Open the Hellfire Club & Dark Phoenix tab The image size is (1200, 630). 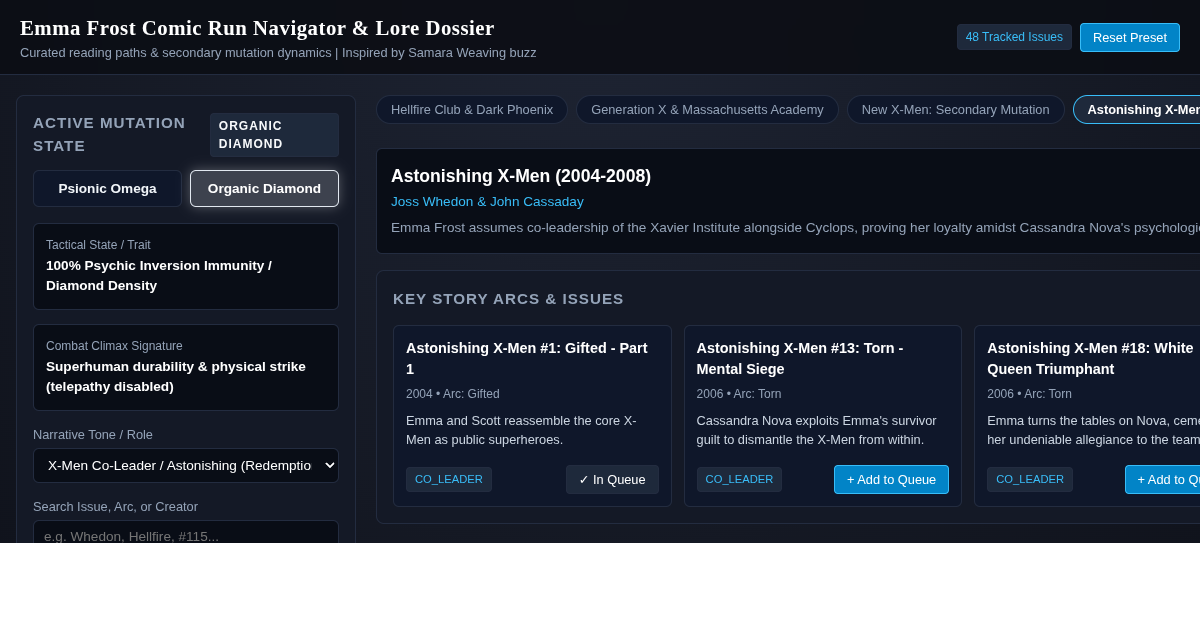click(472, 109)
